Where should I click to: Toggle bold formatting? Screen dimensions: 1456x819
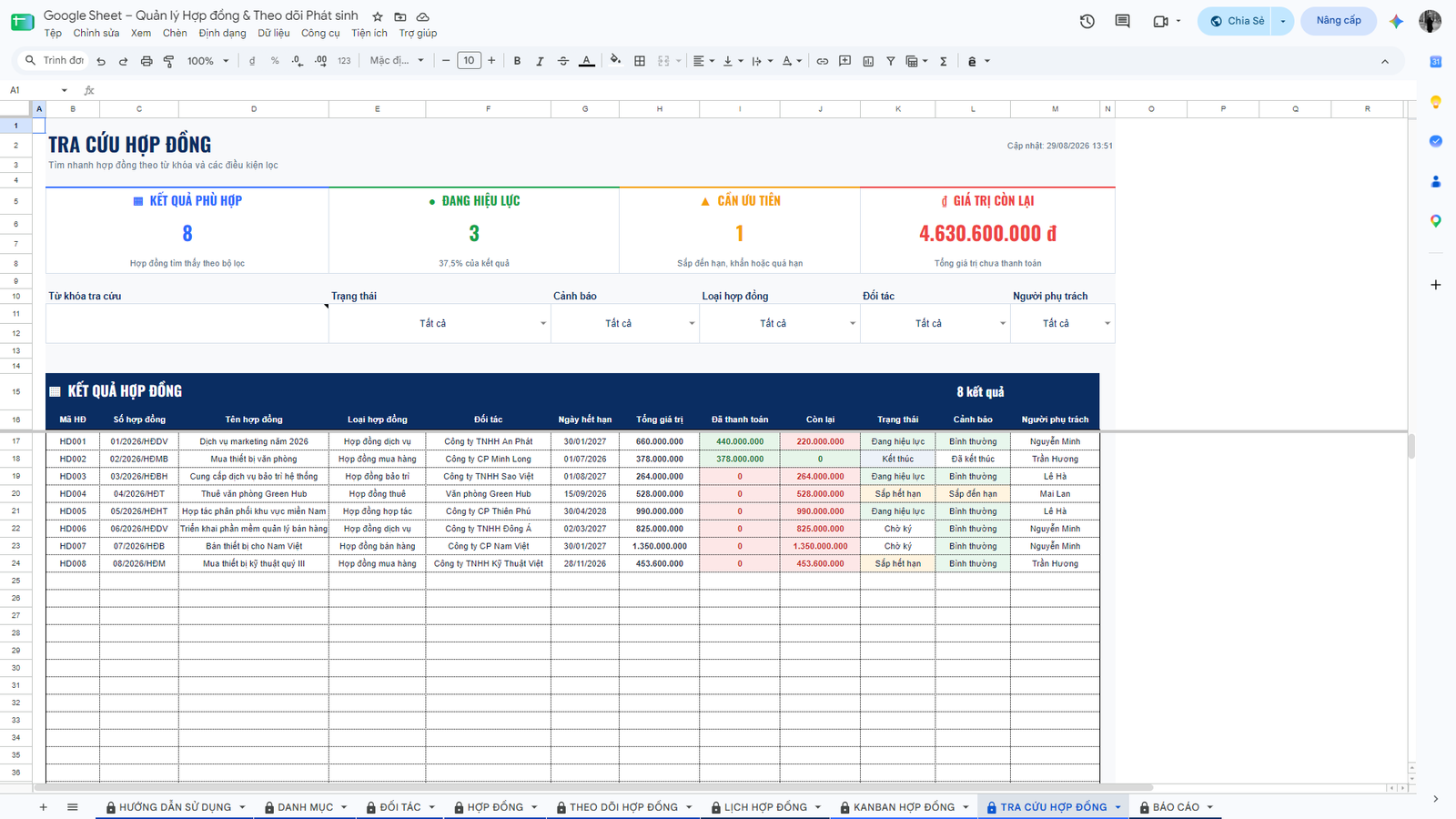517,61
